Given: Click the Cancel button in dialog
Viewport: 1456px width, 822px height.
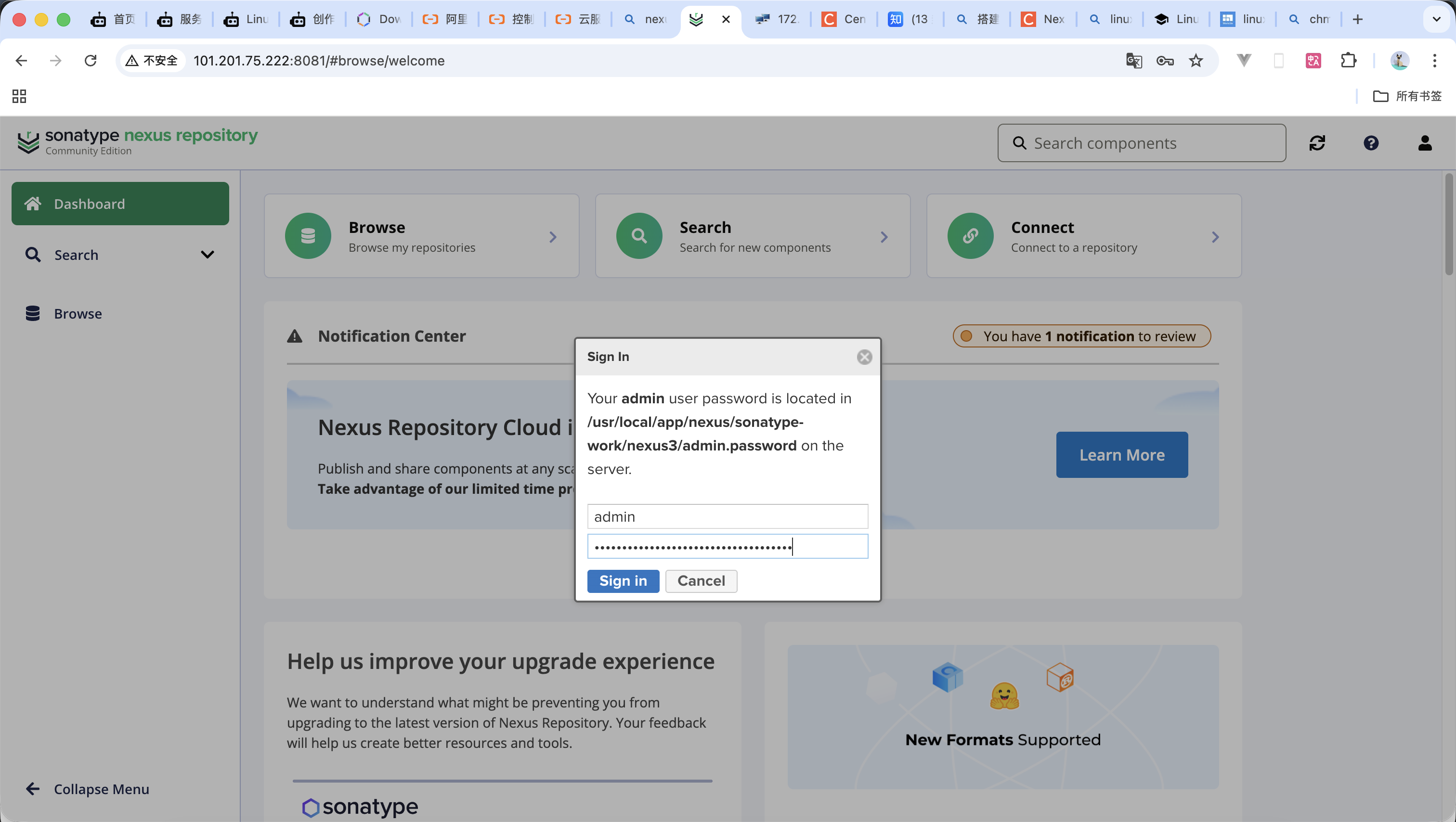Looking at the screenshot, I should click(x=701, y=581).
